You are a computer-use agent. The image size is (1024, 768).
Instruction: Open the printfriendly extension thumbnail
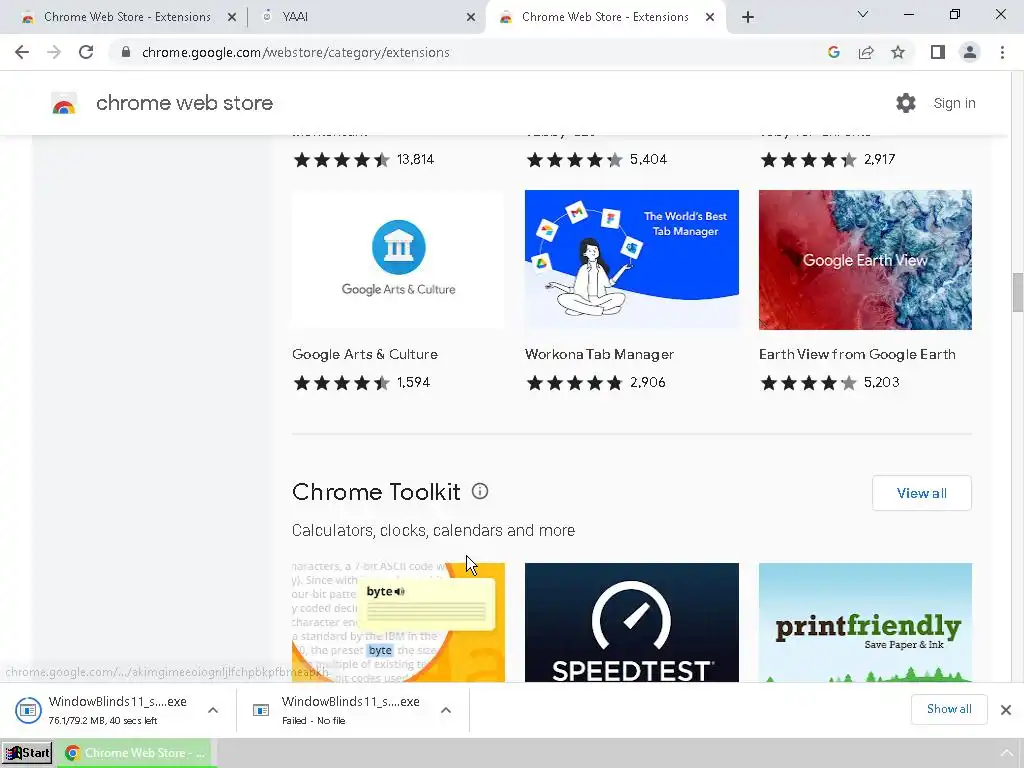point(865,622)
